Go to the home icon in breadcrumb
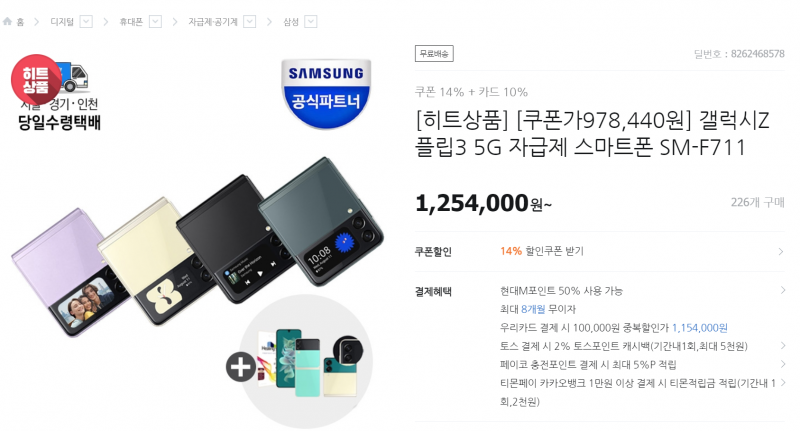800x431 pixels. click(7, 21)
